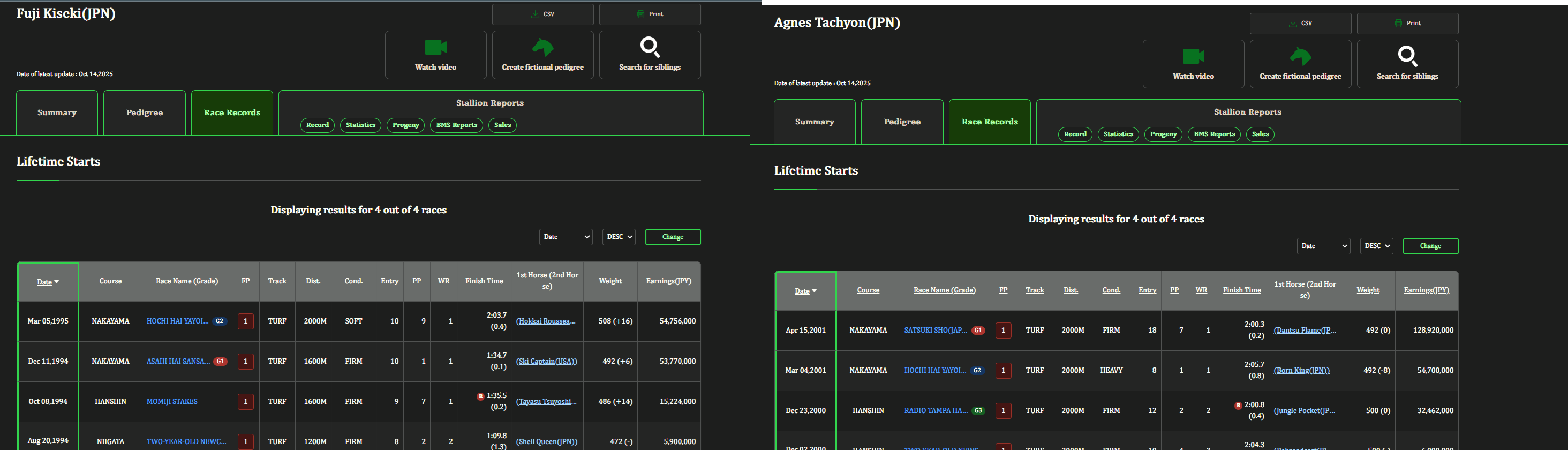
Task: Open Agnes Tachyon's stallion Statistics report
Action: [x=1119, y=134]
